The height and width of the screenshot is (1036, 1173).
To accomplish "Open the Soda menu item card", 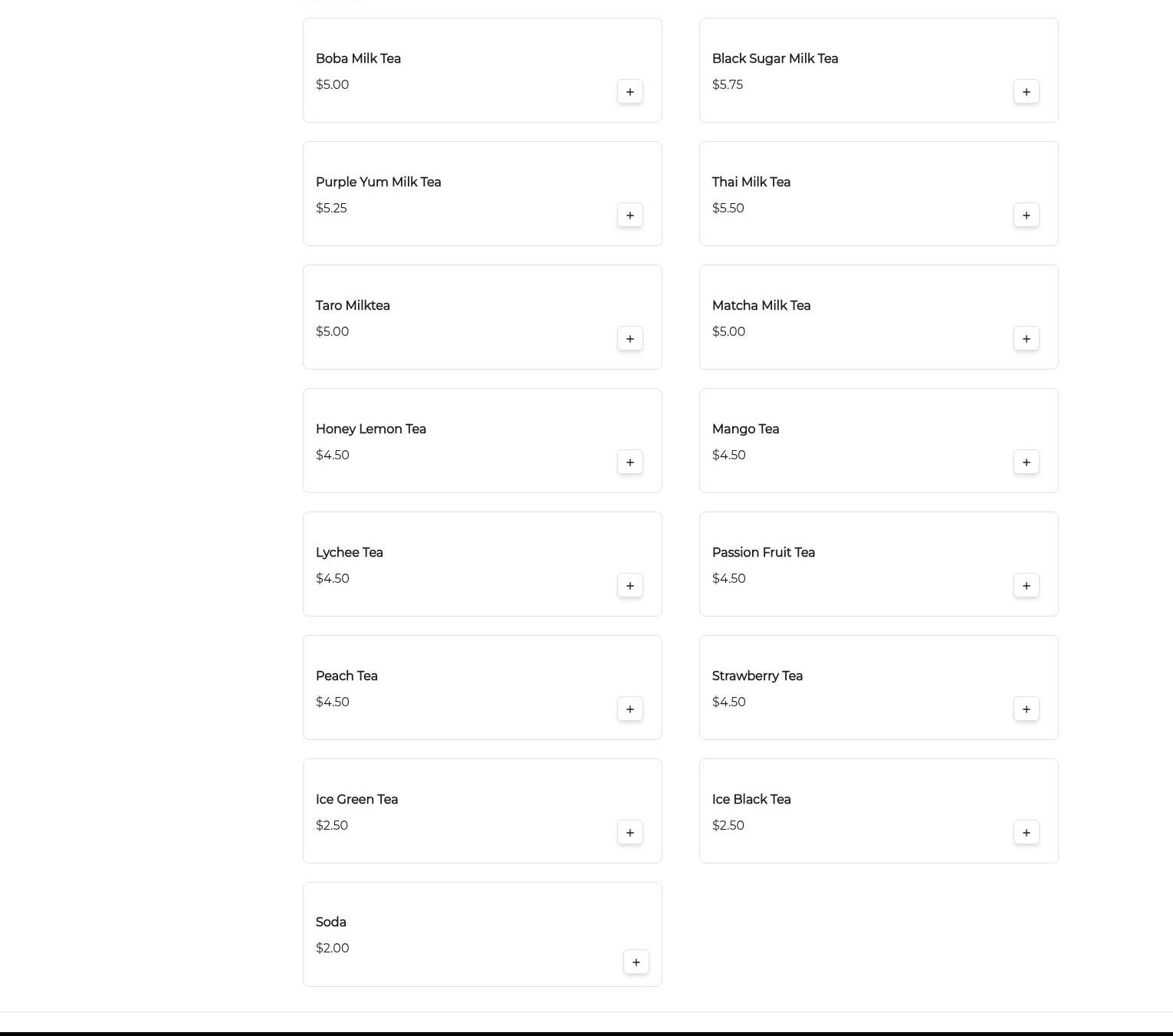I will pos(482,934).
